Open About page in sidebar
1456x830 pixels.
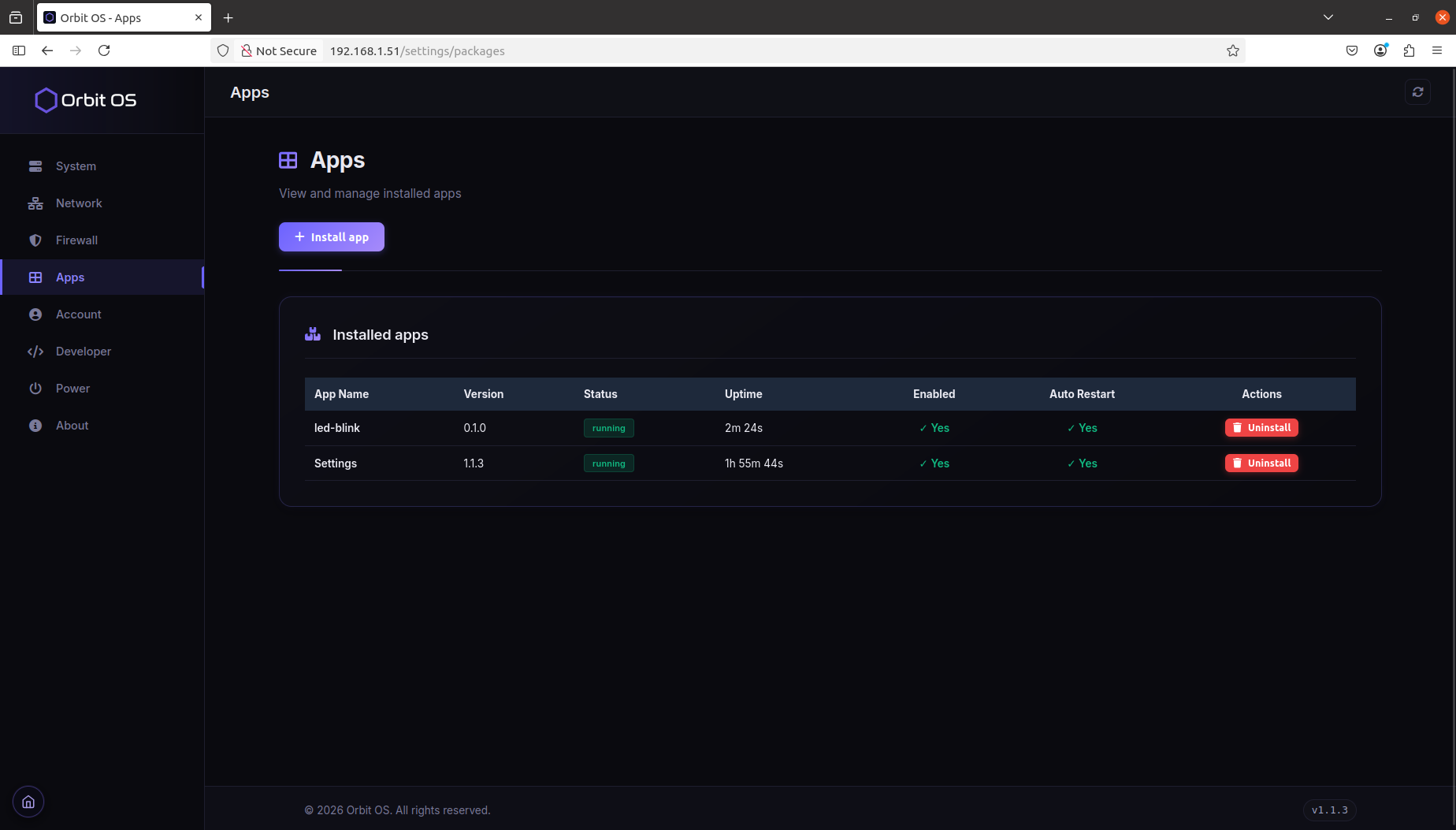tap(102, 426)
